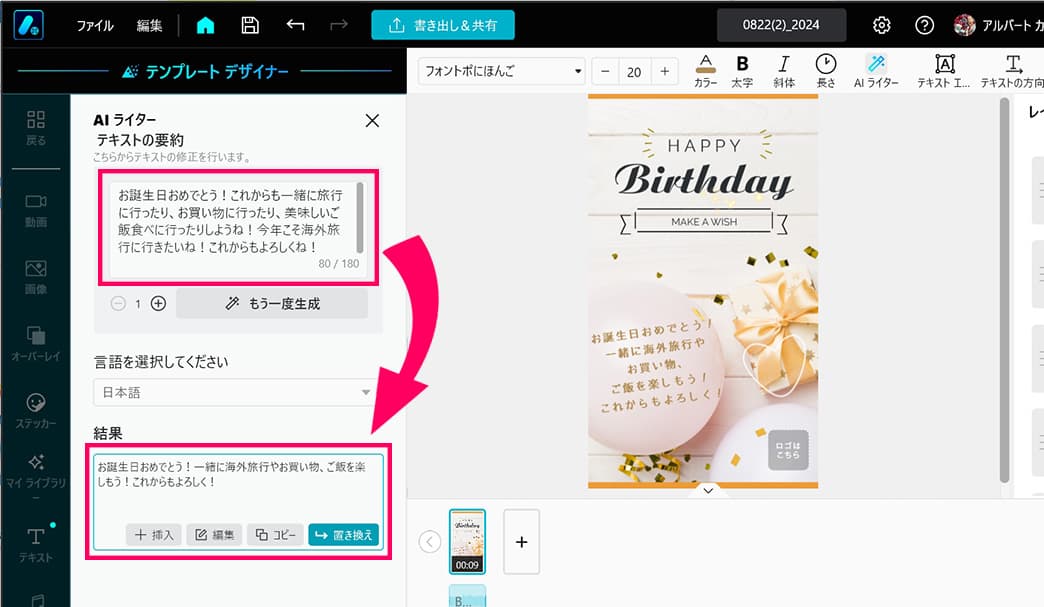This screenshot has width=1044, height=607.
Task: Decrease the generation count with minus icon
Action: pyautogui.click(x=118, y=304)
